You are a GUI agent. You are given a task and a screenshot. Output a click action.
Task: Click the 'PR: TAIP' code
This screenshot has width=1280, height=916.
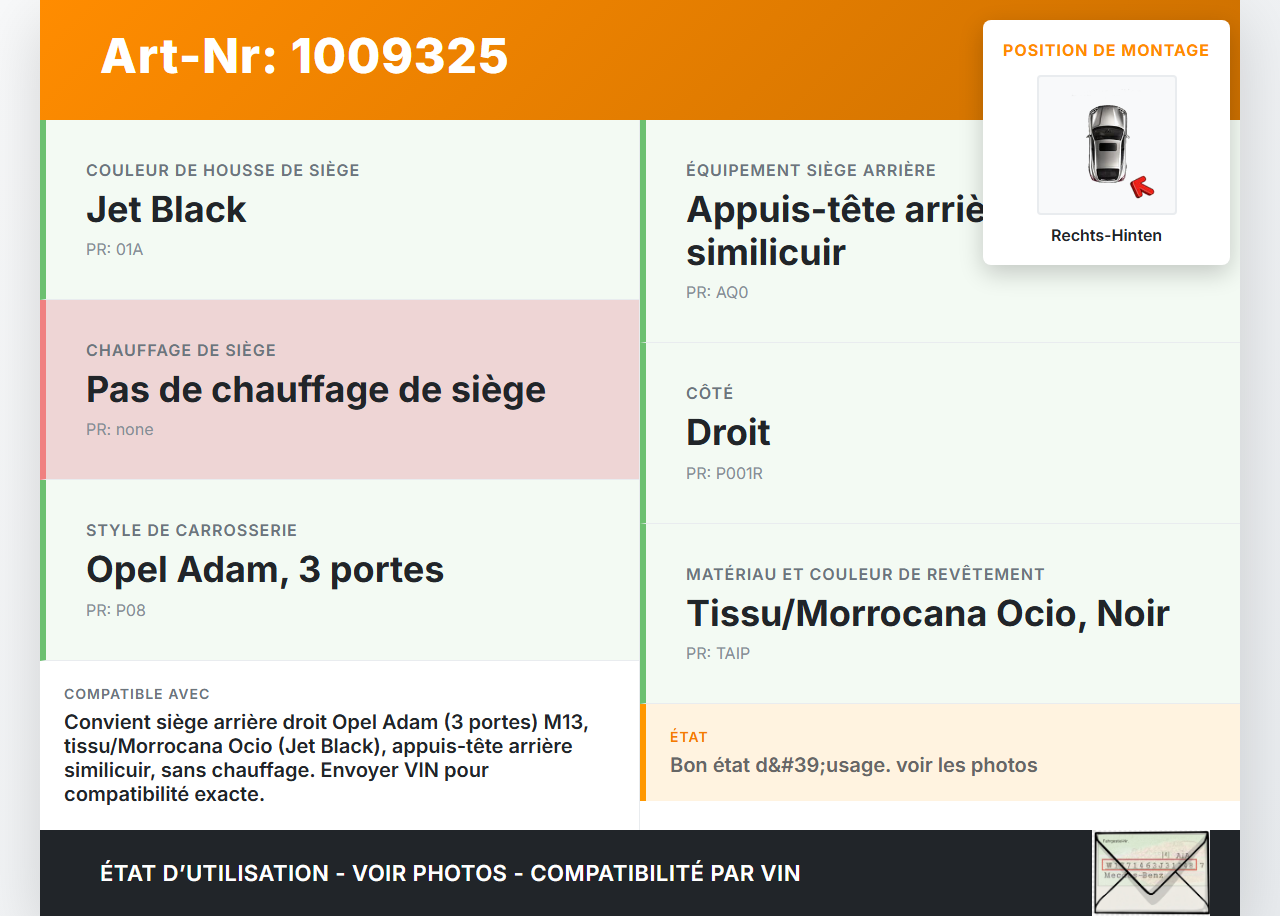(718, 654)
